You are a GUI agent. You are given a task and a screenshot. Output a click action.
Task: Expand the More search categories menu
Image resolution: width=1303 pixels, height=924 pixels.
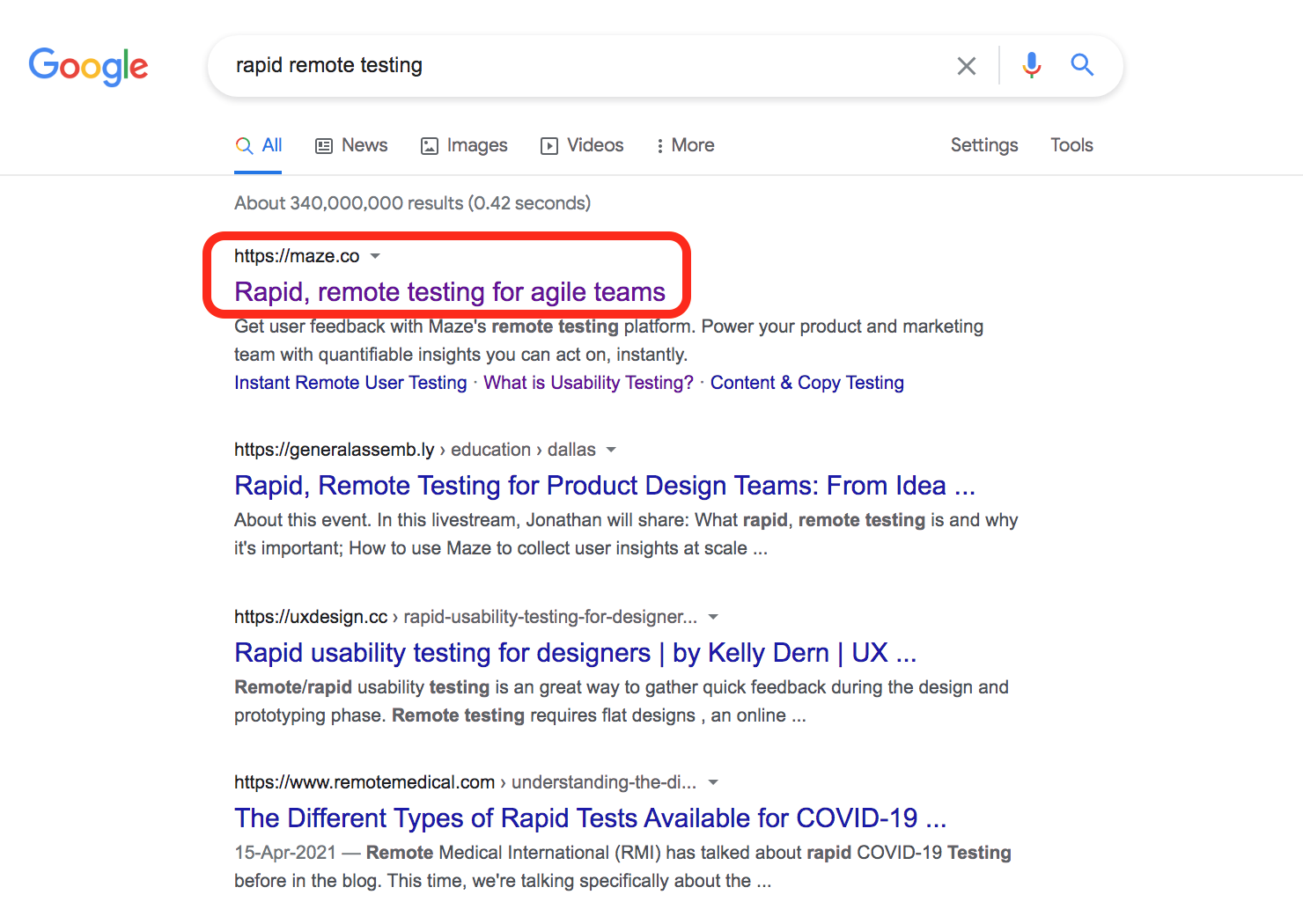[685, 145]
